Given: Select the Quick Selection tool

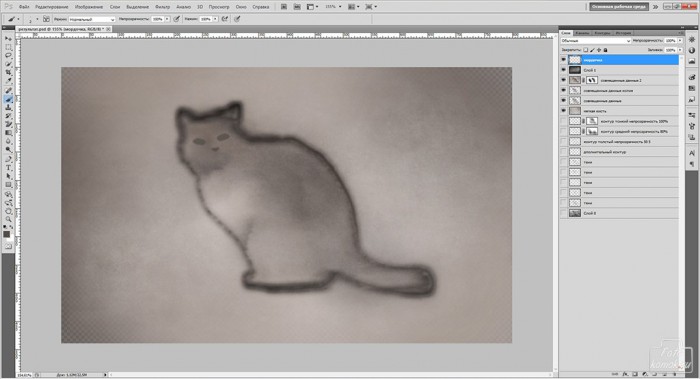Looking at the screenshot, I should (x=8, y=64).
